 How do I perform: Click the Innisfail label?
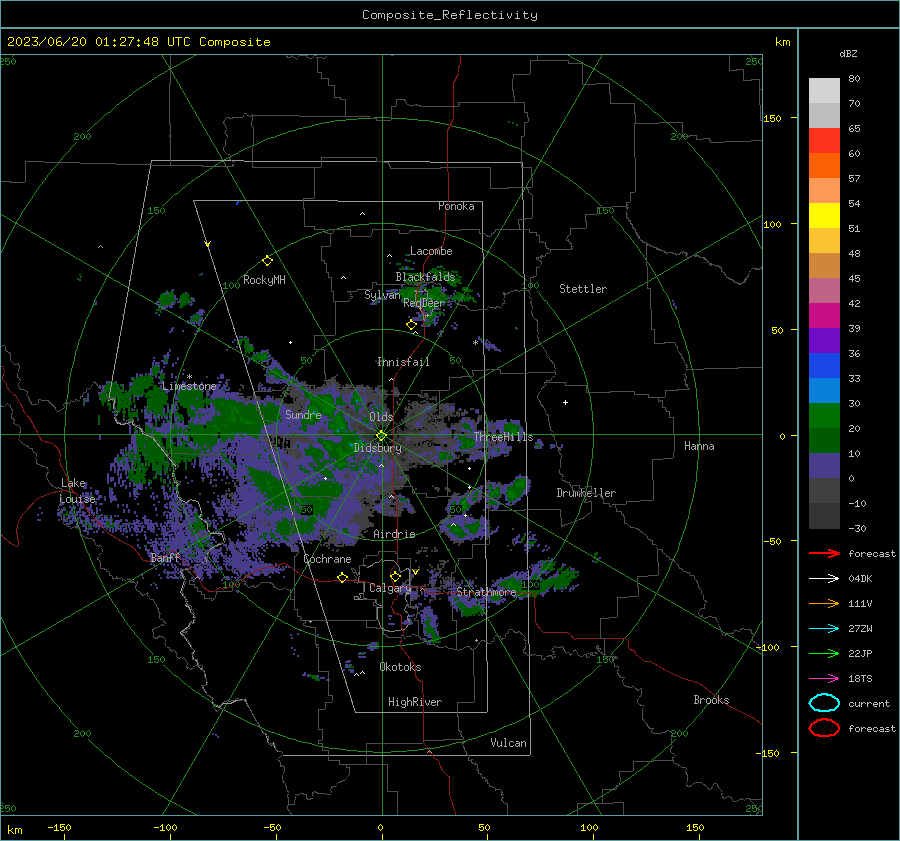click(x=403, y=362)
